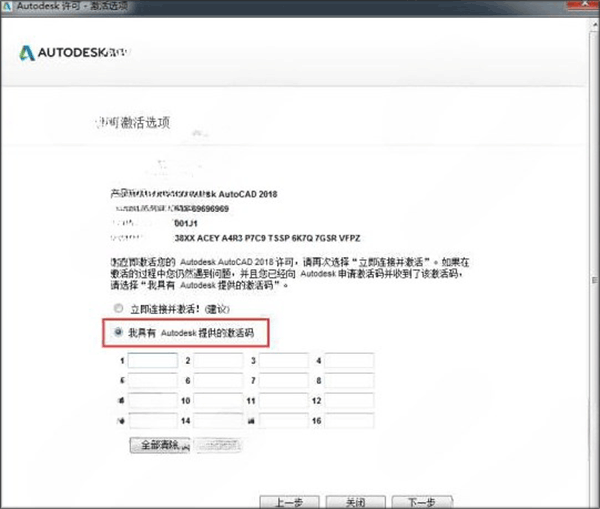Click the 关闭 close button
The image size is (600, 509).
pos(355,502)
